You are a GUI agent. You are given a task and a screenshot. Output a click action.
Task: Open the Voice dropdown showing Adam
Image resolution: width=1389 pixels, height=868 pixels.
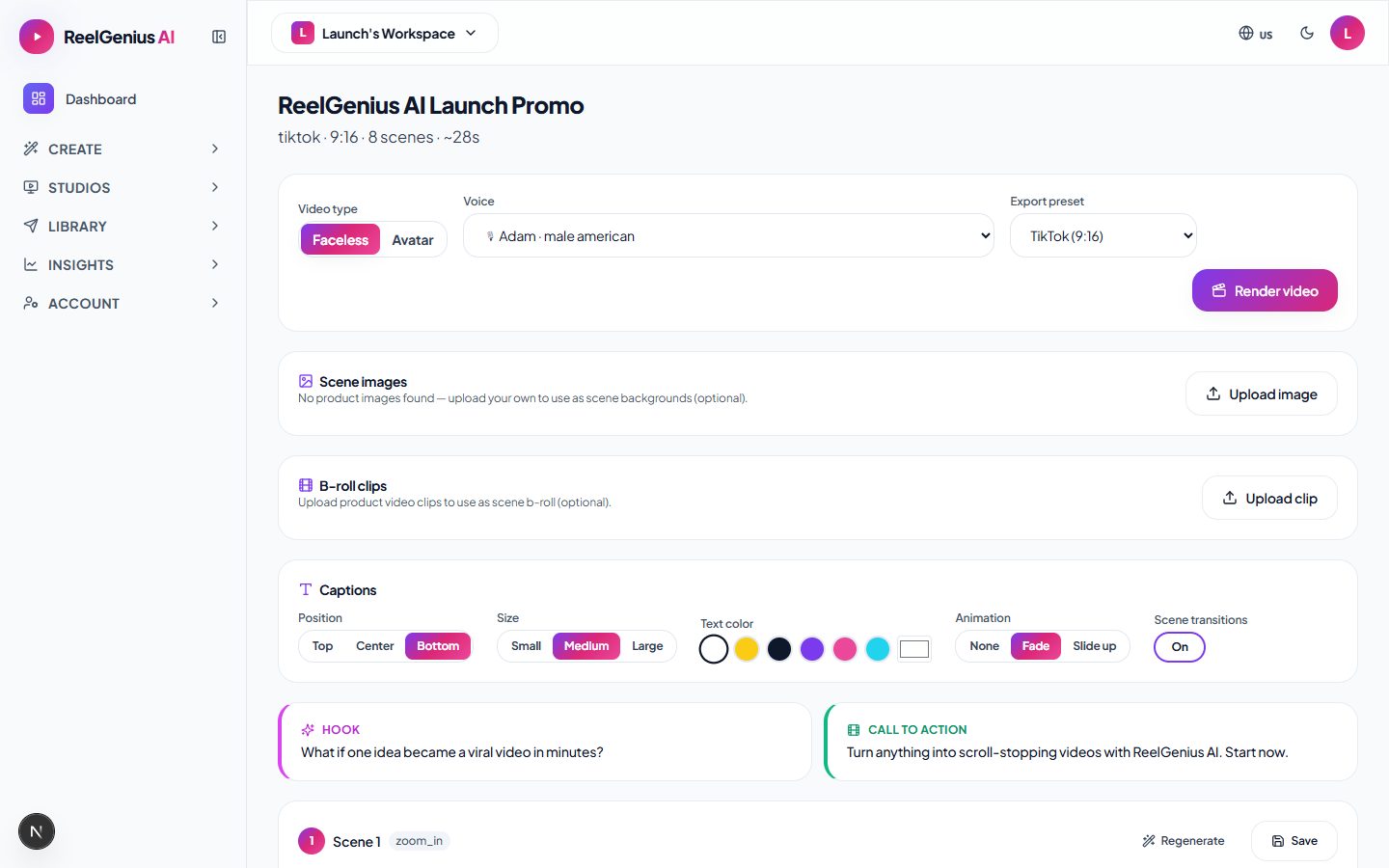point(728,235)
